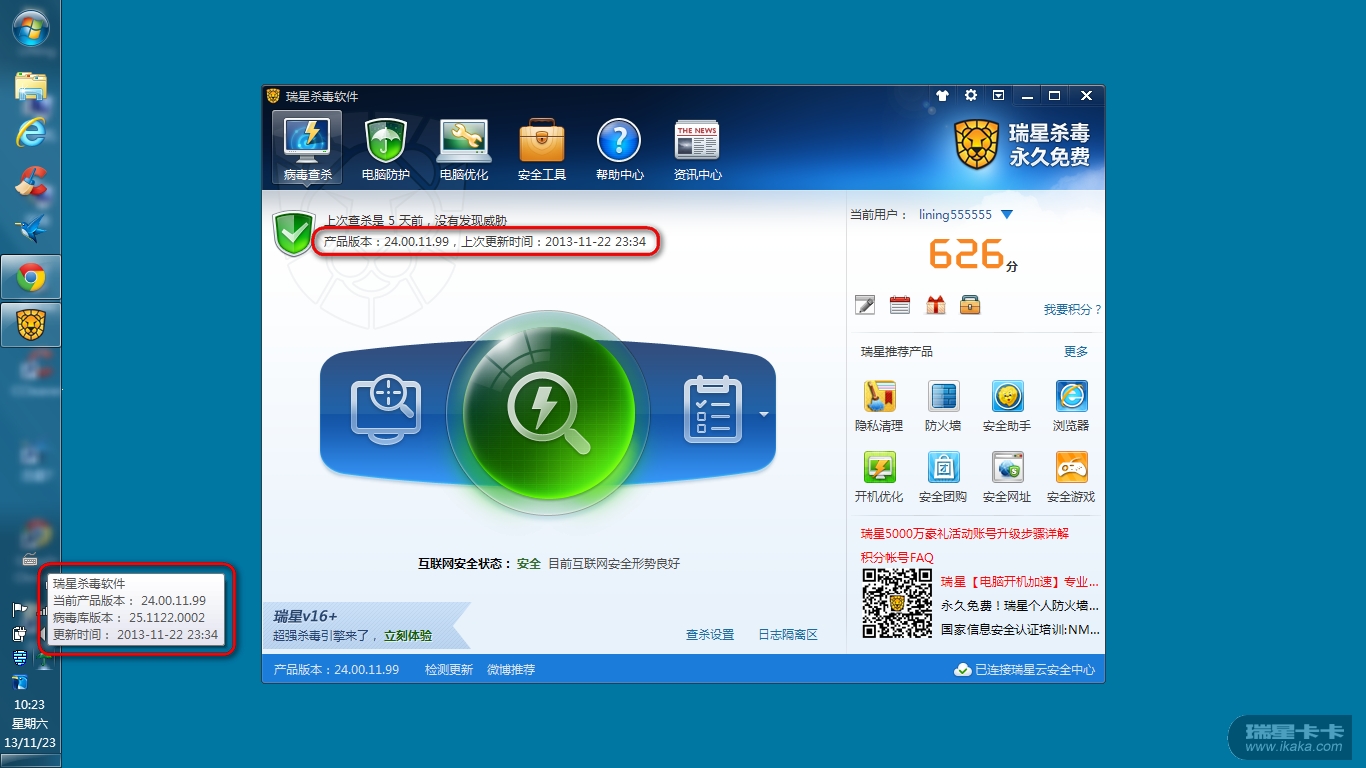Viewport: 1366px width, 768px height.
Task: Open the orange toolbox icon under the score
Action: click(970, 305)
